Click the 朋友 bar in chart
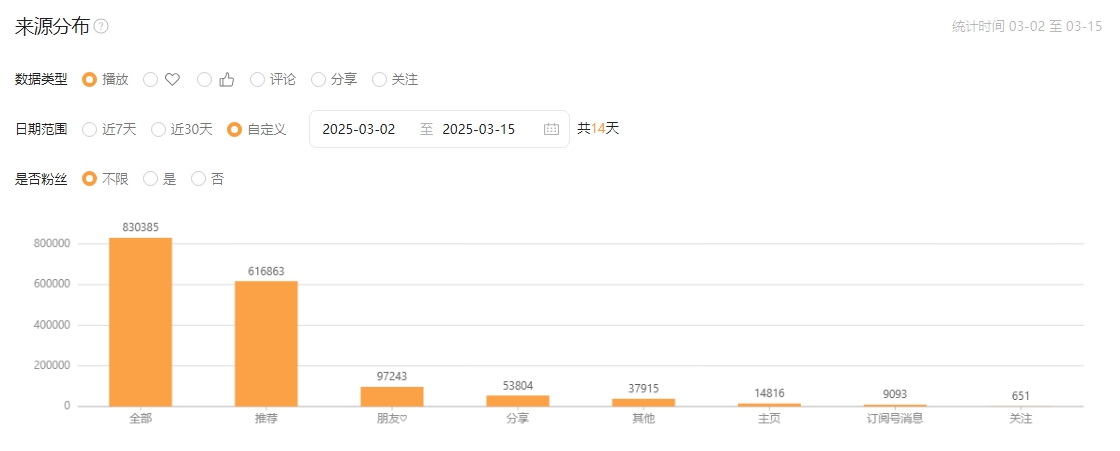 click(392, 397)
